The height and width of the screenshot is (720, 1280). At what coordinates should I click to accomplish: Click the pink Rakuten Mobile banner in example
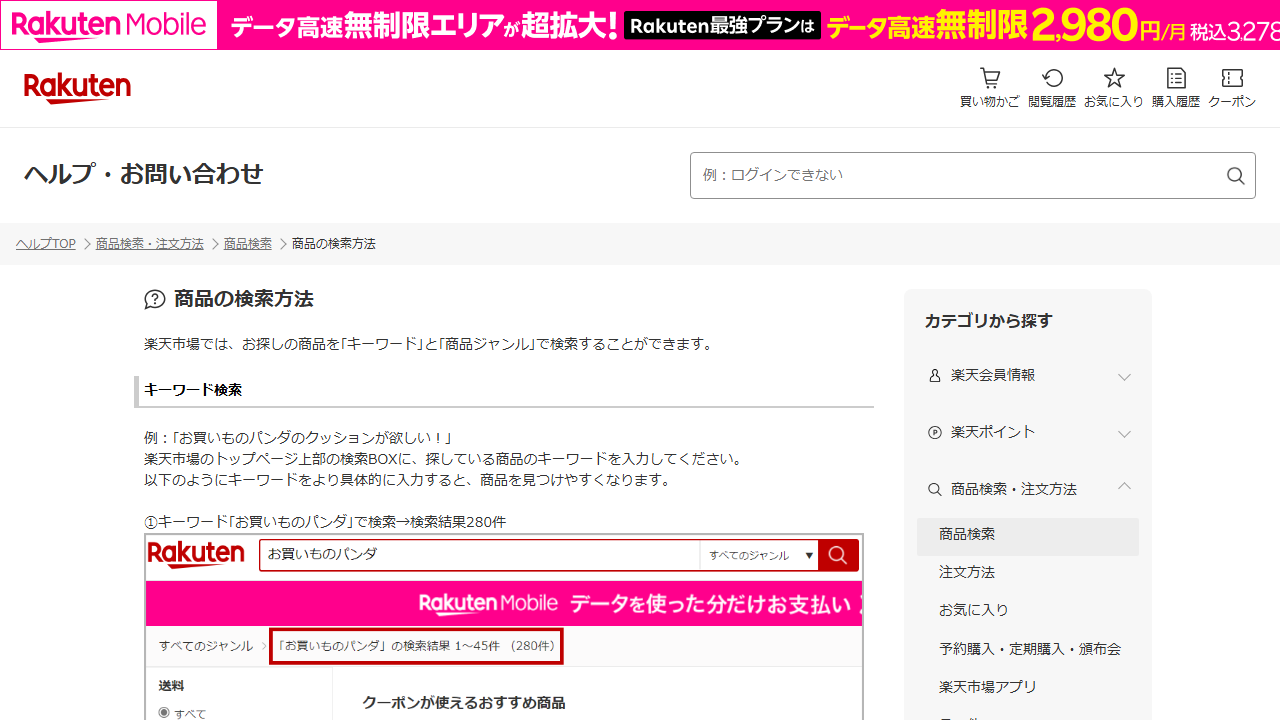(504, 604)
